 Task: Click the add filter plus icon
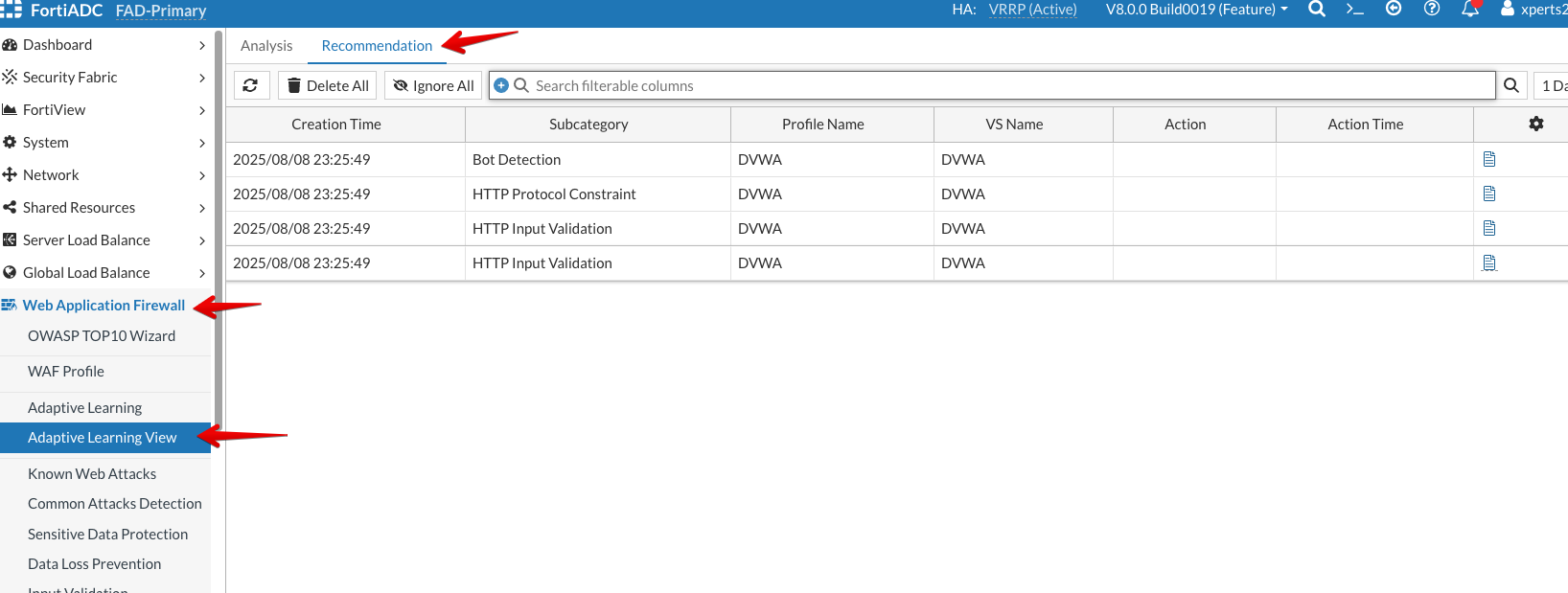click(x=501, y=85)
